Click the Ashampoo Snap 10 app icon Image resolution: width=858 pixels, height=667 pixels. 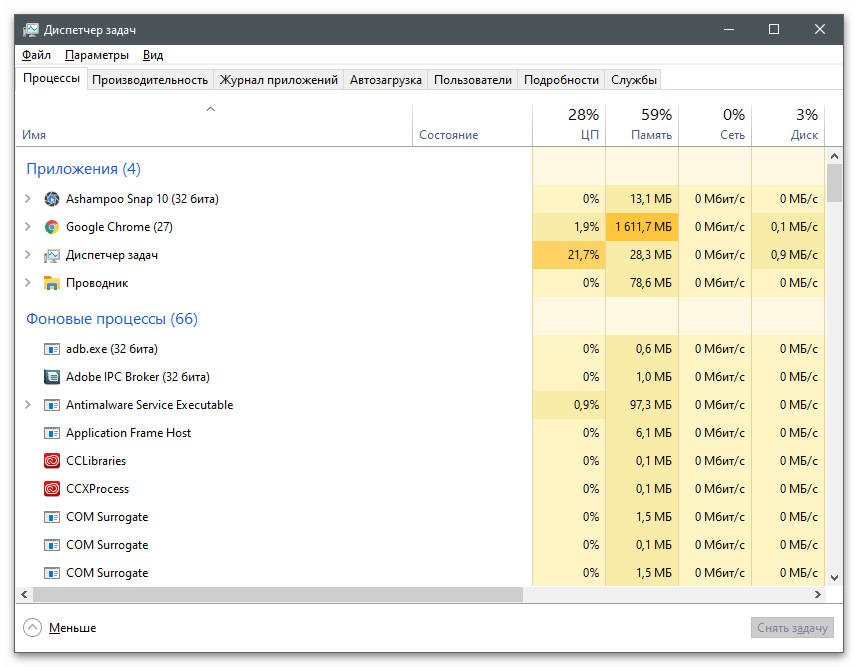52,199
